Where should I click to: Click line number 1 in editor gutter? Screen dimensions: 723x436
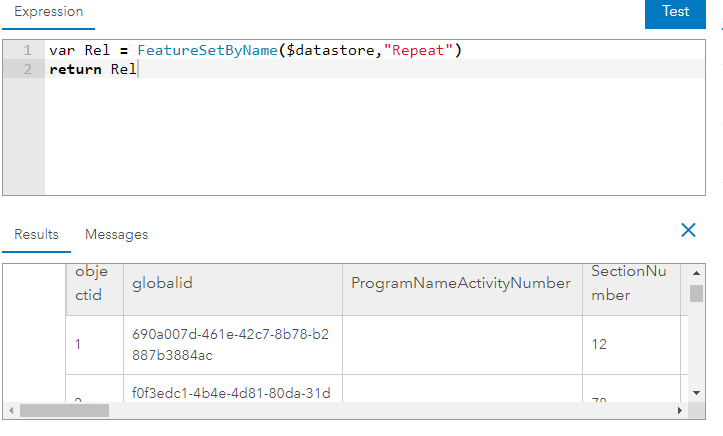[27, 50]
